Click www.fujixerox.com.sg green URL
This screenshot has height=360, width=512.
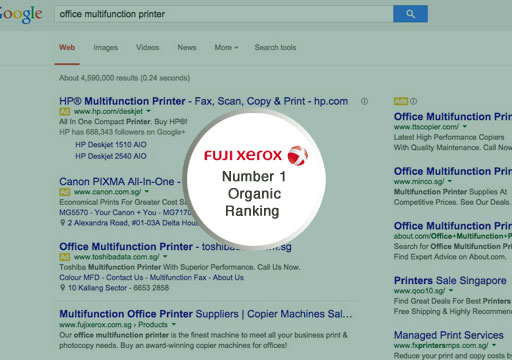[x=95, y=325]
